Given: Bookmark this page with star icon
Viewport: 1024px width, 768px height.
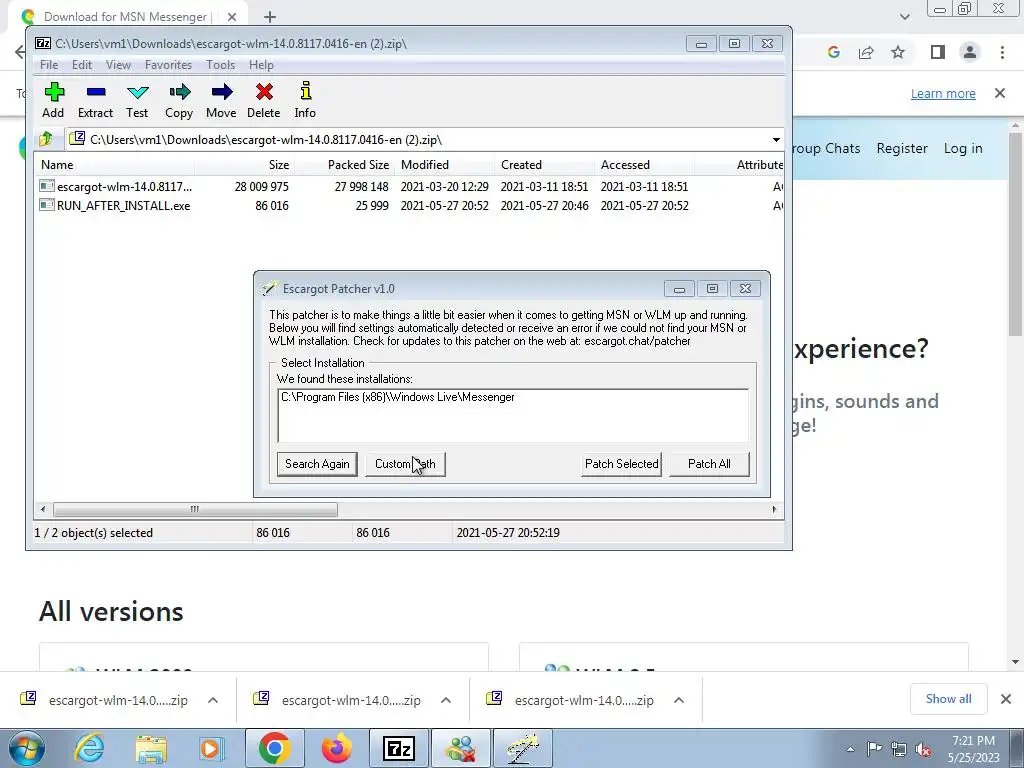Looking at the screenshot, I should [x=898, y=52].
